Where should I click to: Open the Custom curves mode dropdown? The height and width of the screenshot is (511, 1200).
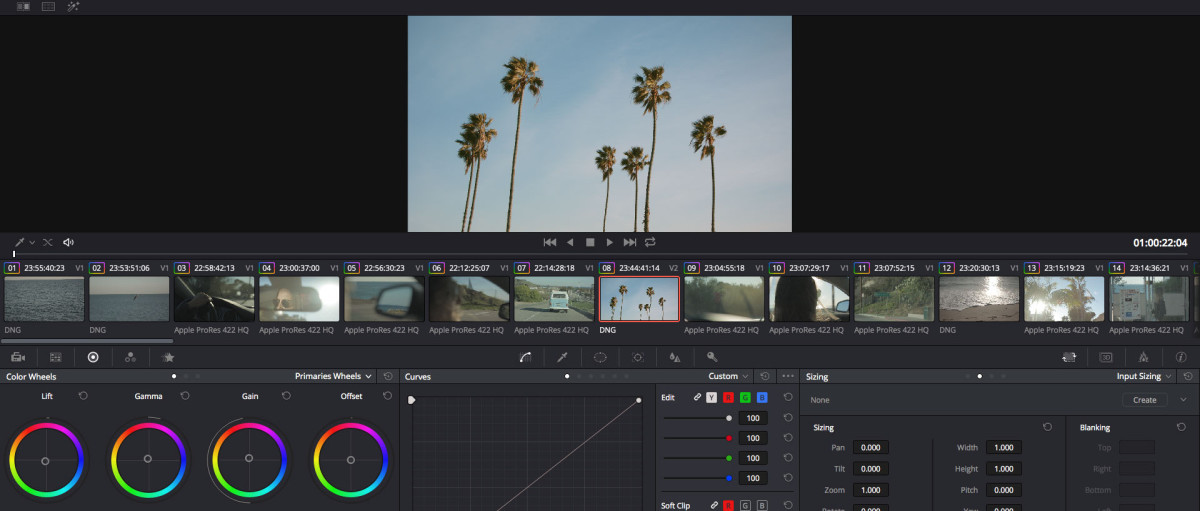[x=728, y=376]
